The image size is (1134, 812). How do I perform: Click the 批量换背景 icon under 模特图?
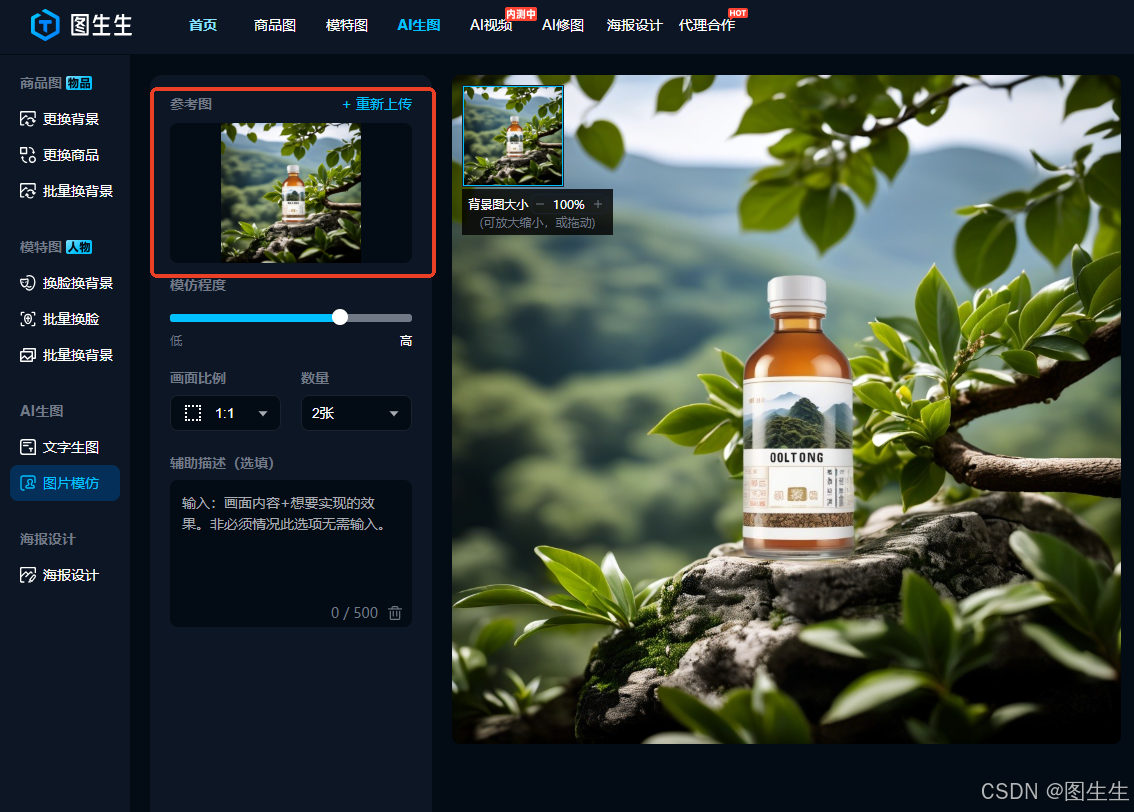27,355
